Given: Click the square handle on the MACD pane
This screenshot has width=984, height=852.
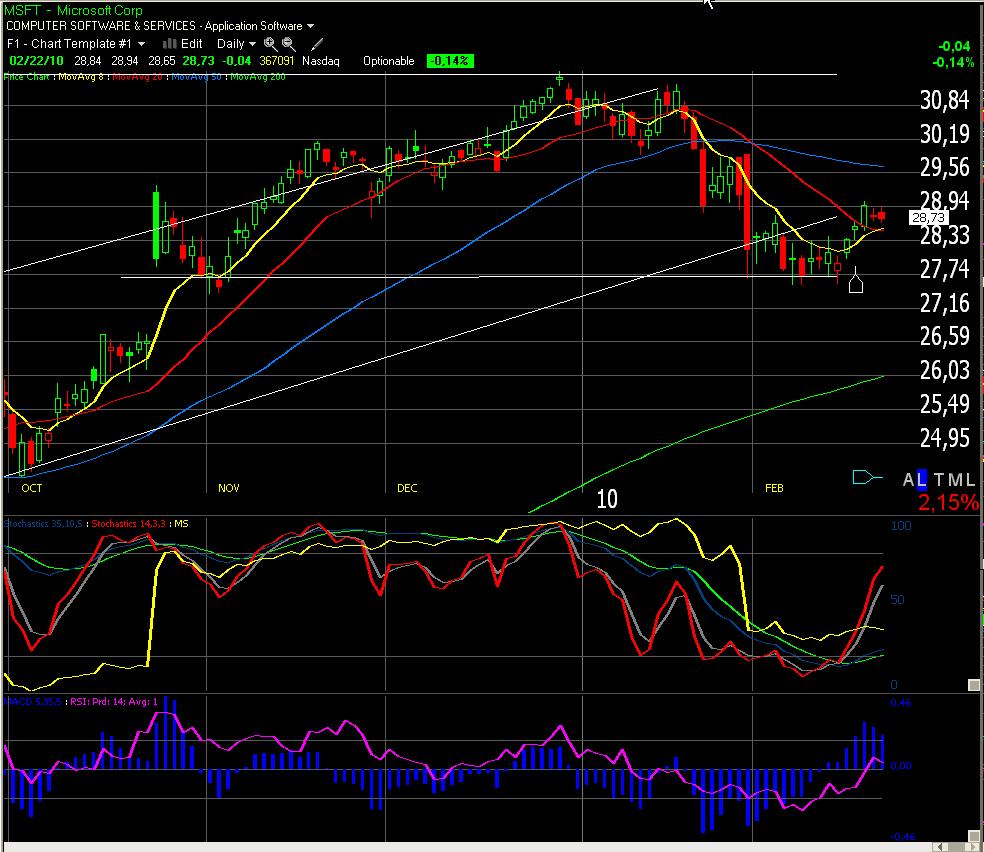Looking at the screenshot, I should (x=973, y=836).
